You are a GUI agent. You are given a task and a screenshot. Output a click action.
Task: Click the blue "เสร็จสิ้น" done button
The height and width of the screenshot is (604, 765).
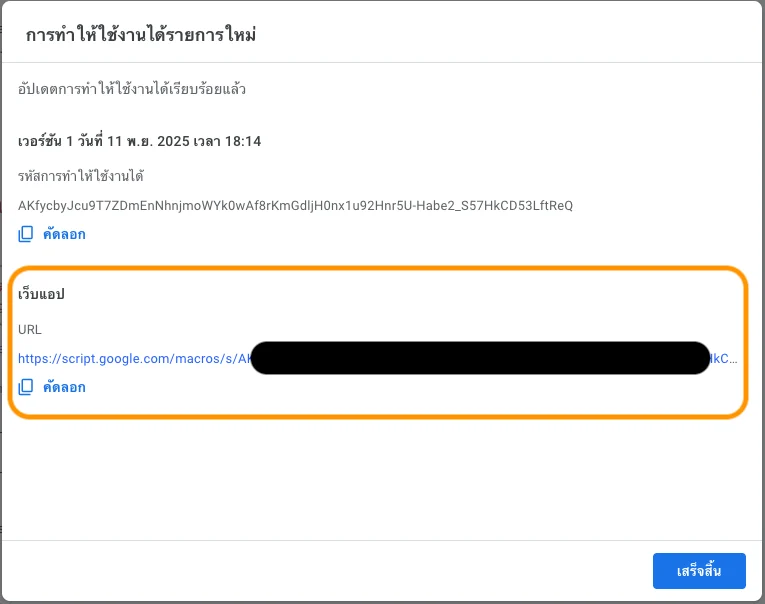(699, 571)
